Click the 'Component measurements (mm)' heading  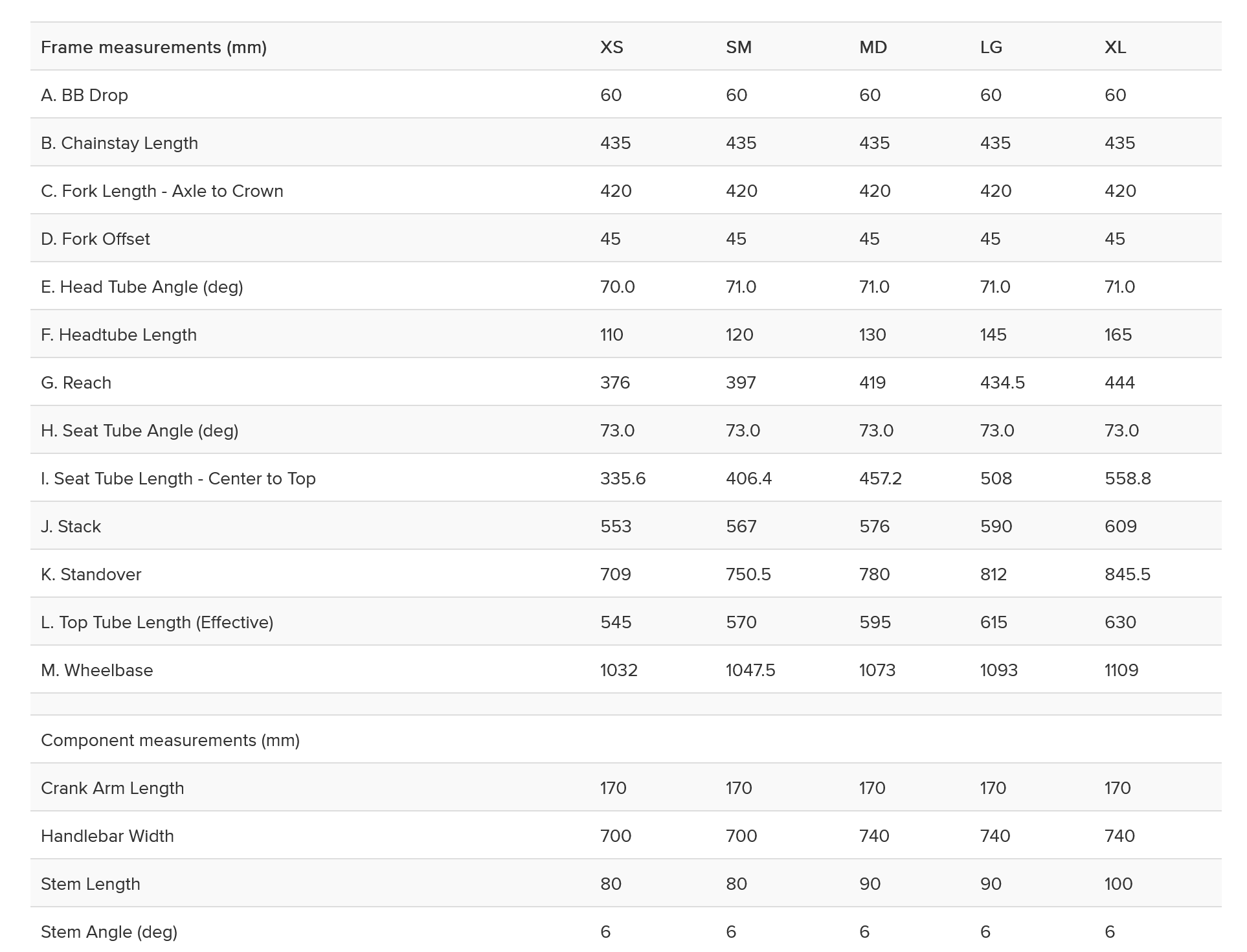point(170,740)
